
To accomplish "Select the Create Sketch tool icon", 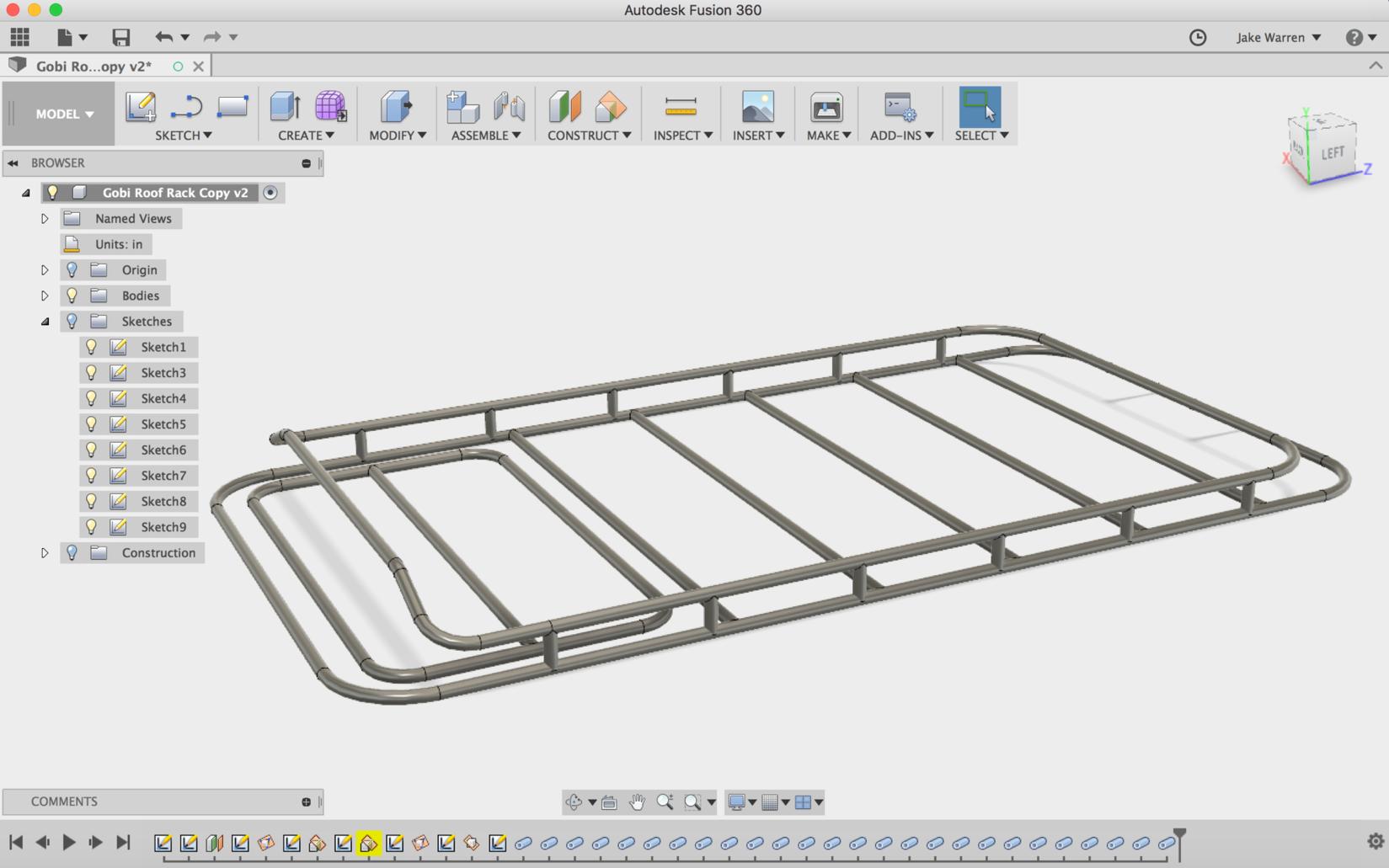I will pos(141,107).
